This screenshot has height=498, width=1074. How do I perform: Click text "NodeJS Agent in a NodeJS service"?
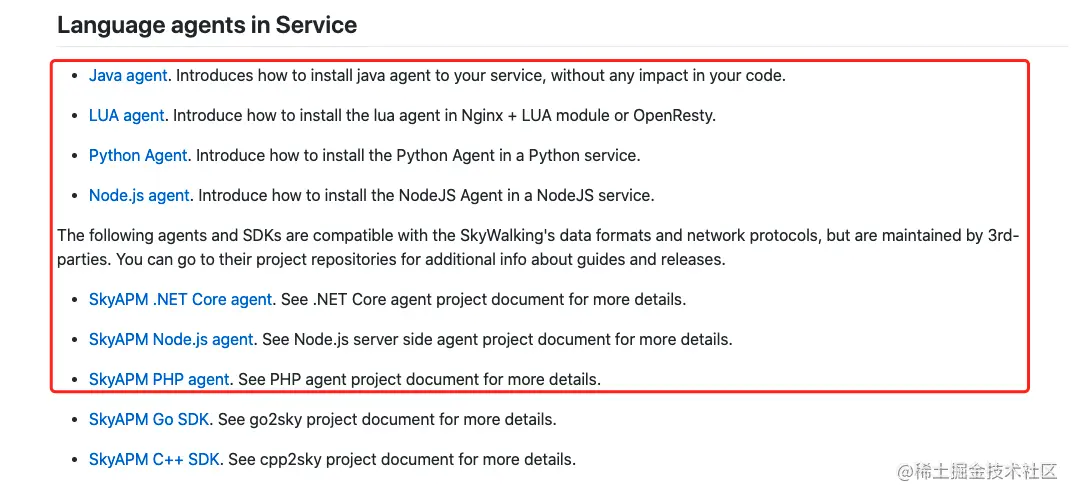pyautogui.click(x=527, y=195)
